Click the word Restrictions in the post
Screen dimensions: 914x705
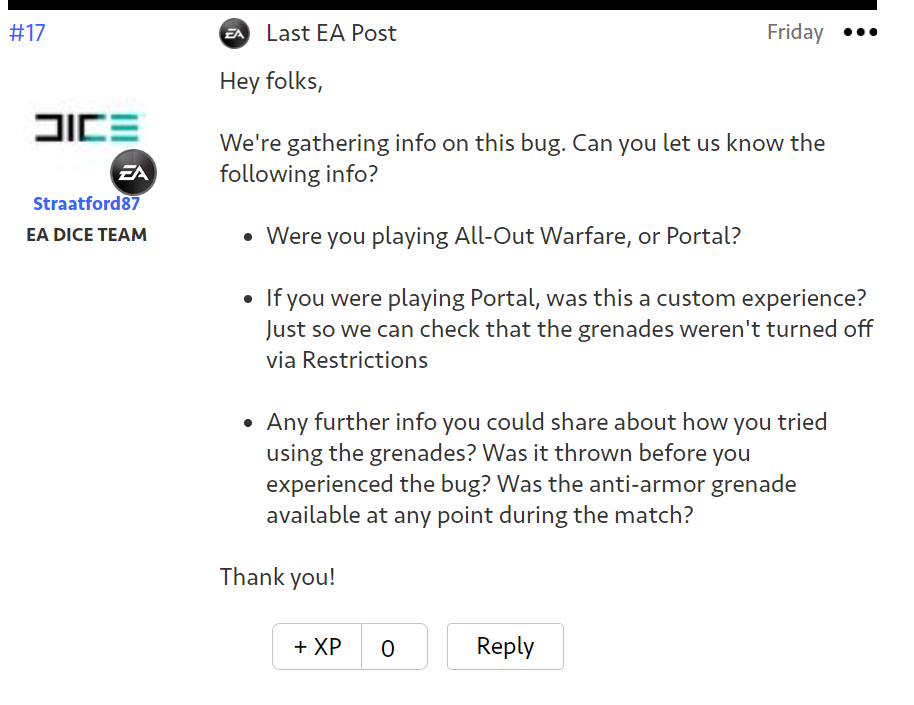coord(365,360)
